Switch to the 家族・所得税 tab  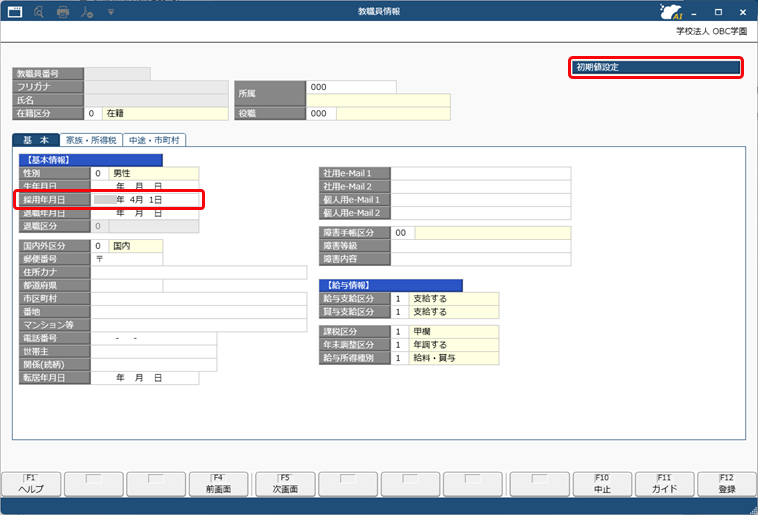pyautogui.click(x=90, y=140)
